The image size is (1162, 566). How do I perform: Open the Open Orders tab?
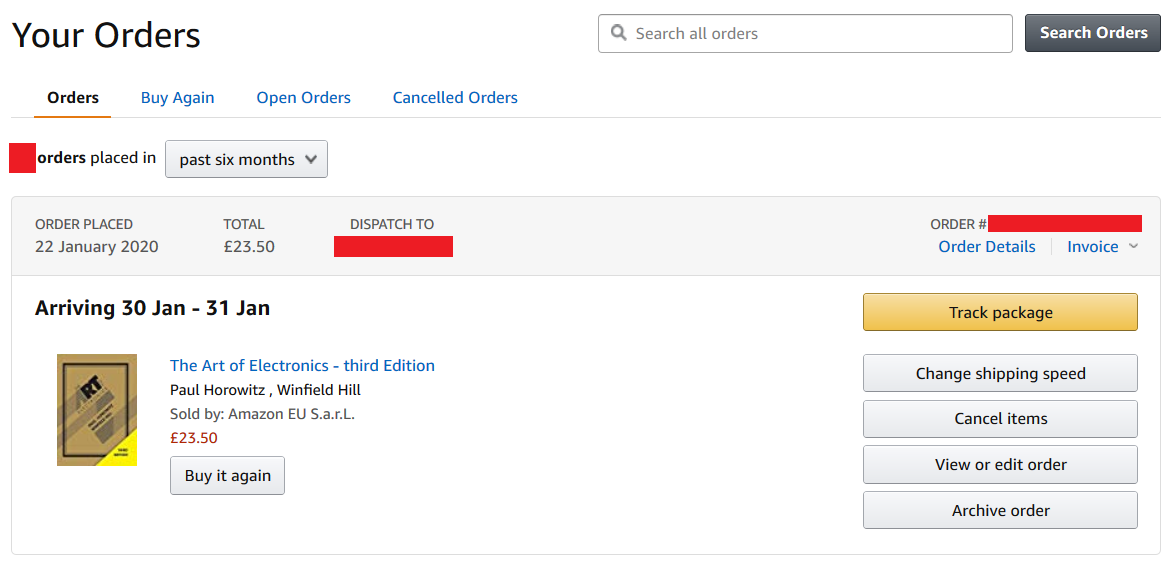pos(304,98)
